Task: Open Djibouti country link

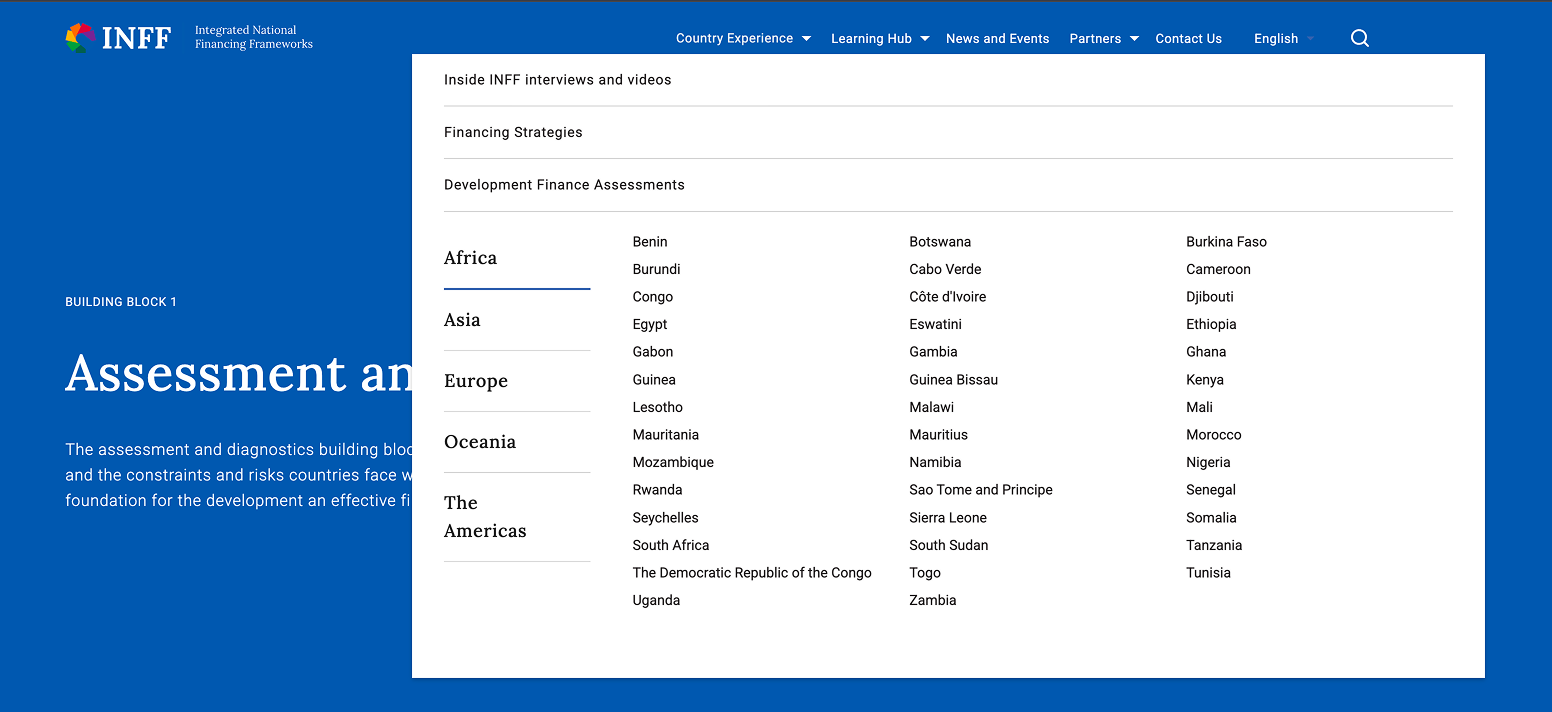Action: [x=1210, y=297]
